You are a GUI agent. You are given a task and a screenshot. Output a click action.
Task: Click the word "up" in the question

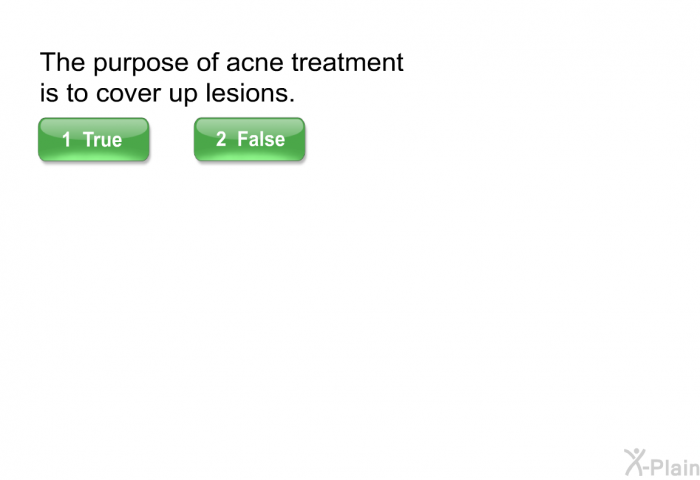183,96
